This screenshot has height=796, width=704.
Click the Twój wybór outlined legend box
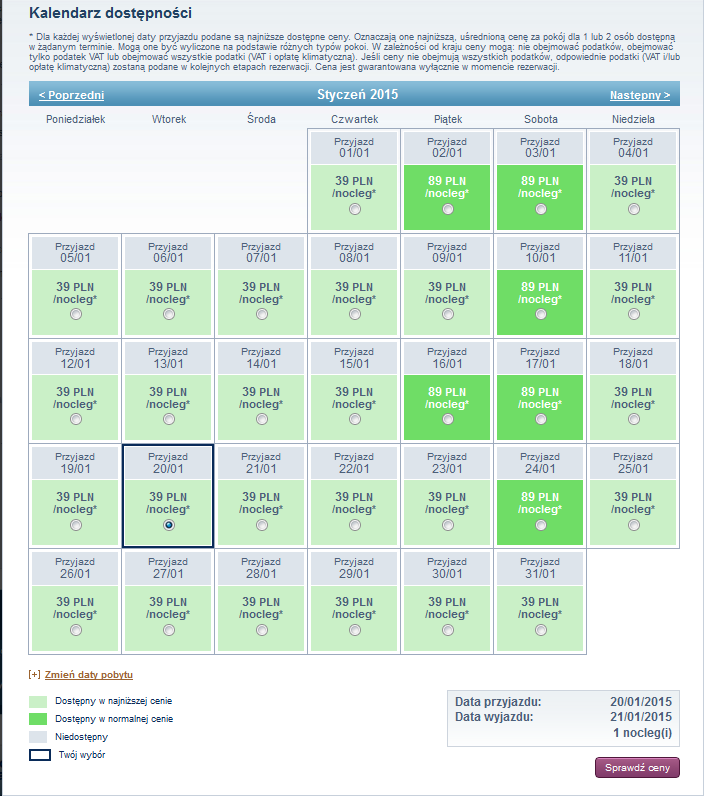[x=40, y=755]
